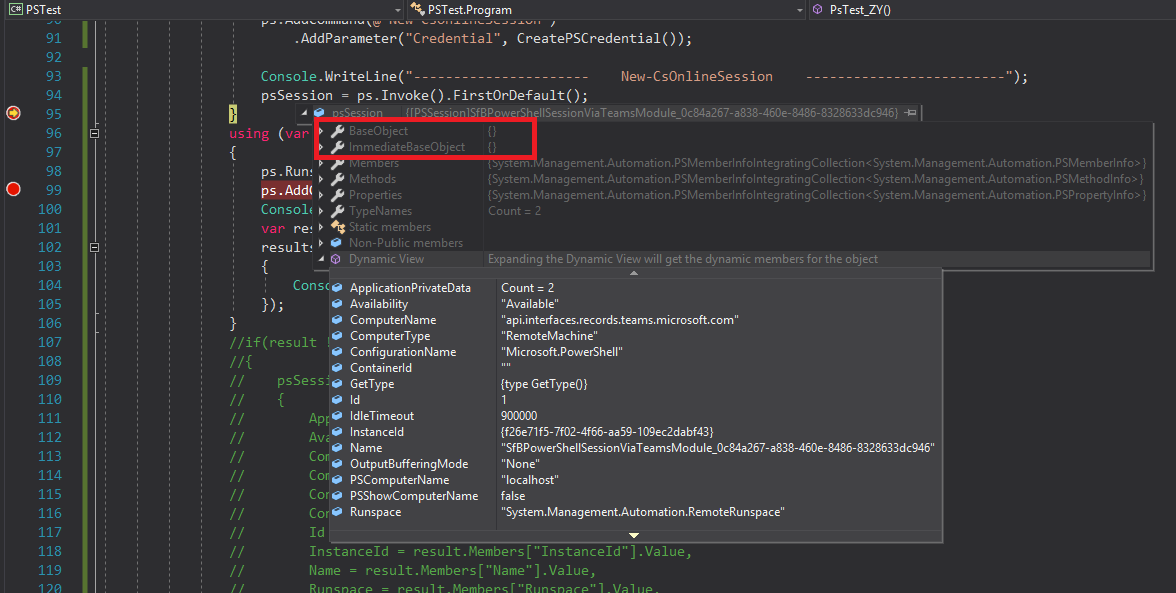Select the Id row in Dynamic View
Viewport: 1176px width, 593px height.
[x=635, y=400]
